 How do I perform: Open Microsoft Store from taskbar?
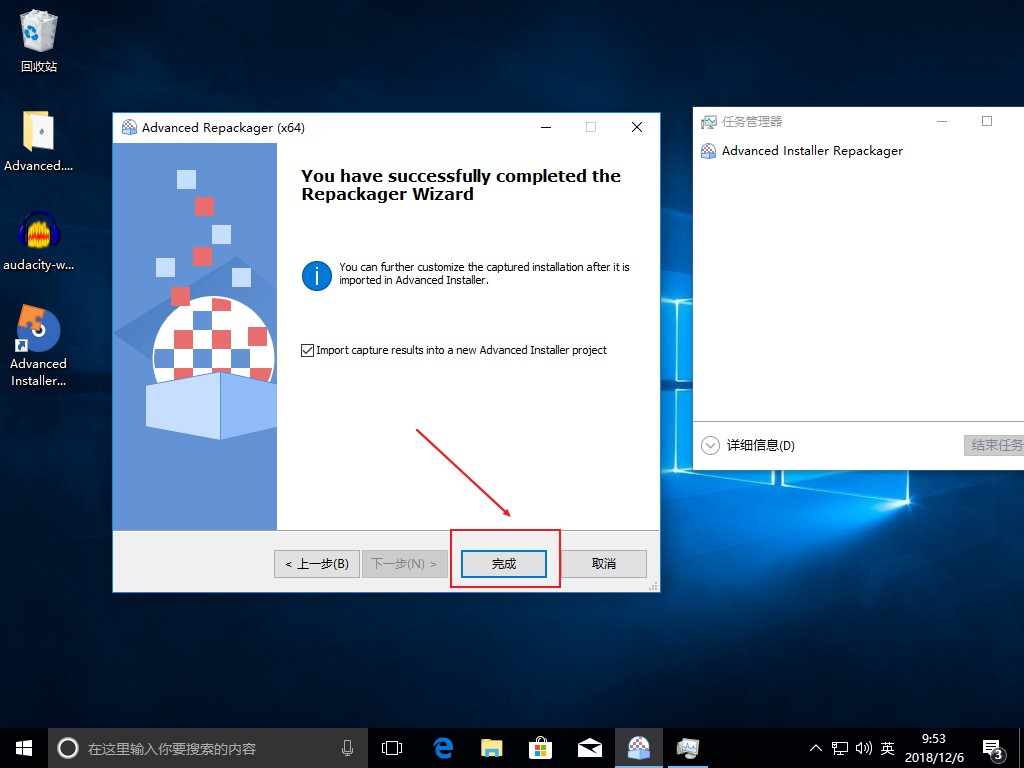[541, 748]
